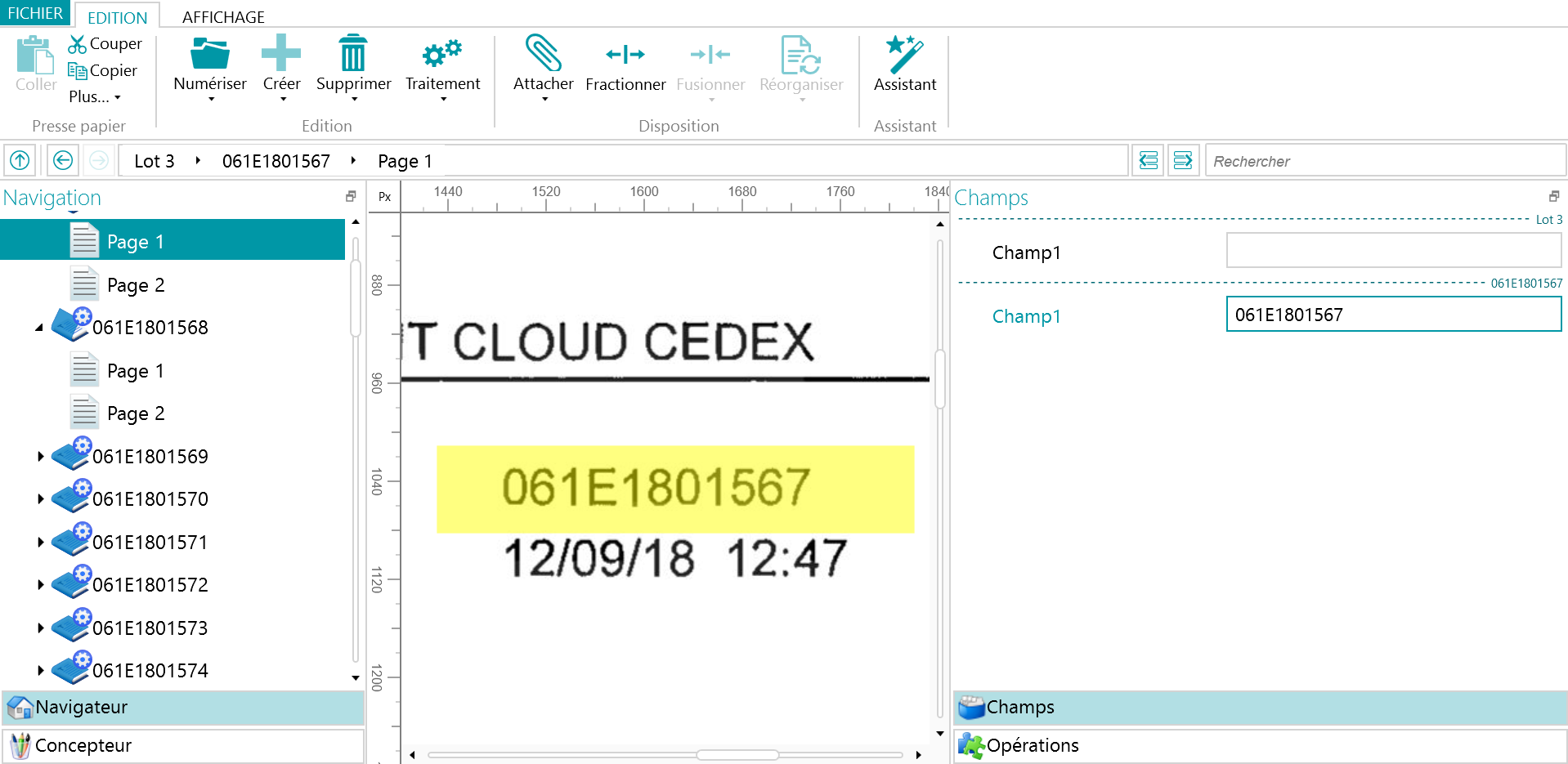Screen dimensions: 1568x764
Task: Click the Couper scissors icon
Action: pyautogui.click(x=78, y=44)
